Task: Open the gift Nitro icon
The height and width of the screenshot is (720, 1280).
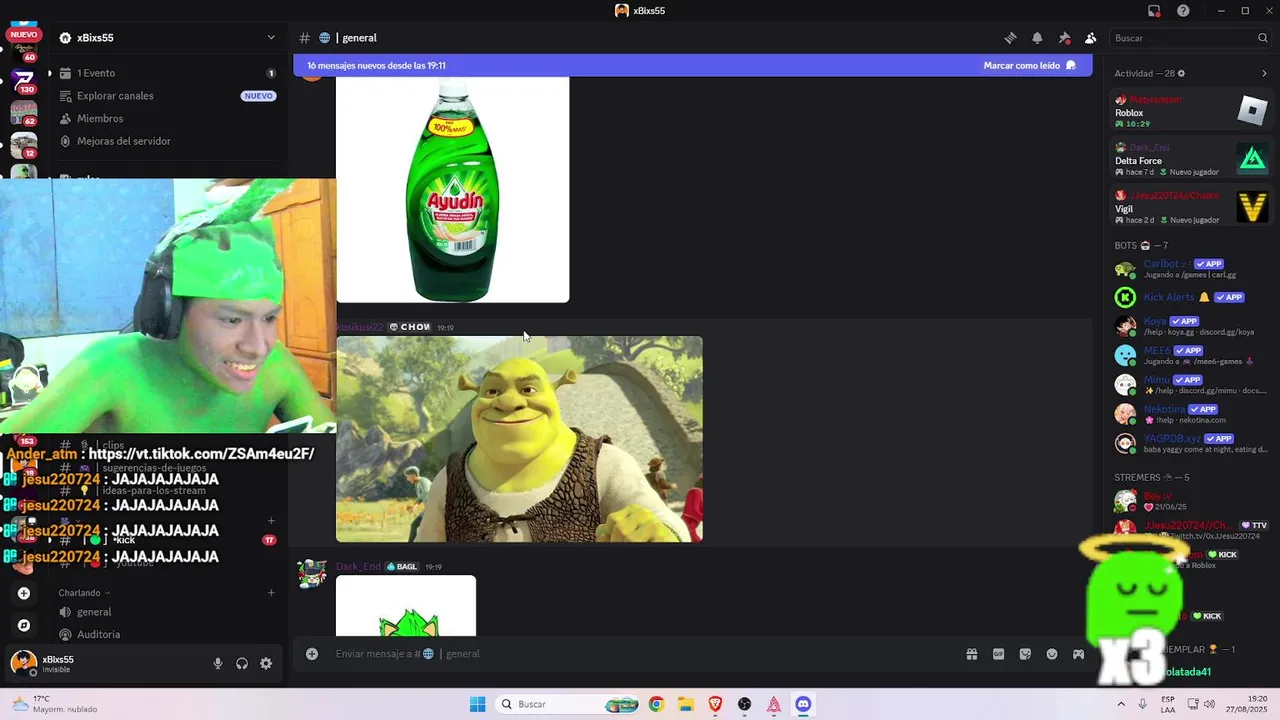Action: tap(971, 654)
